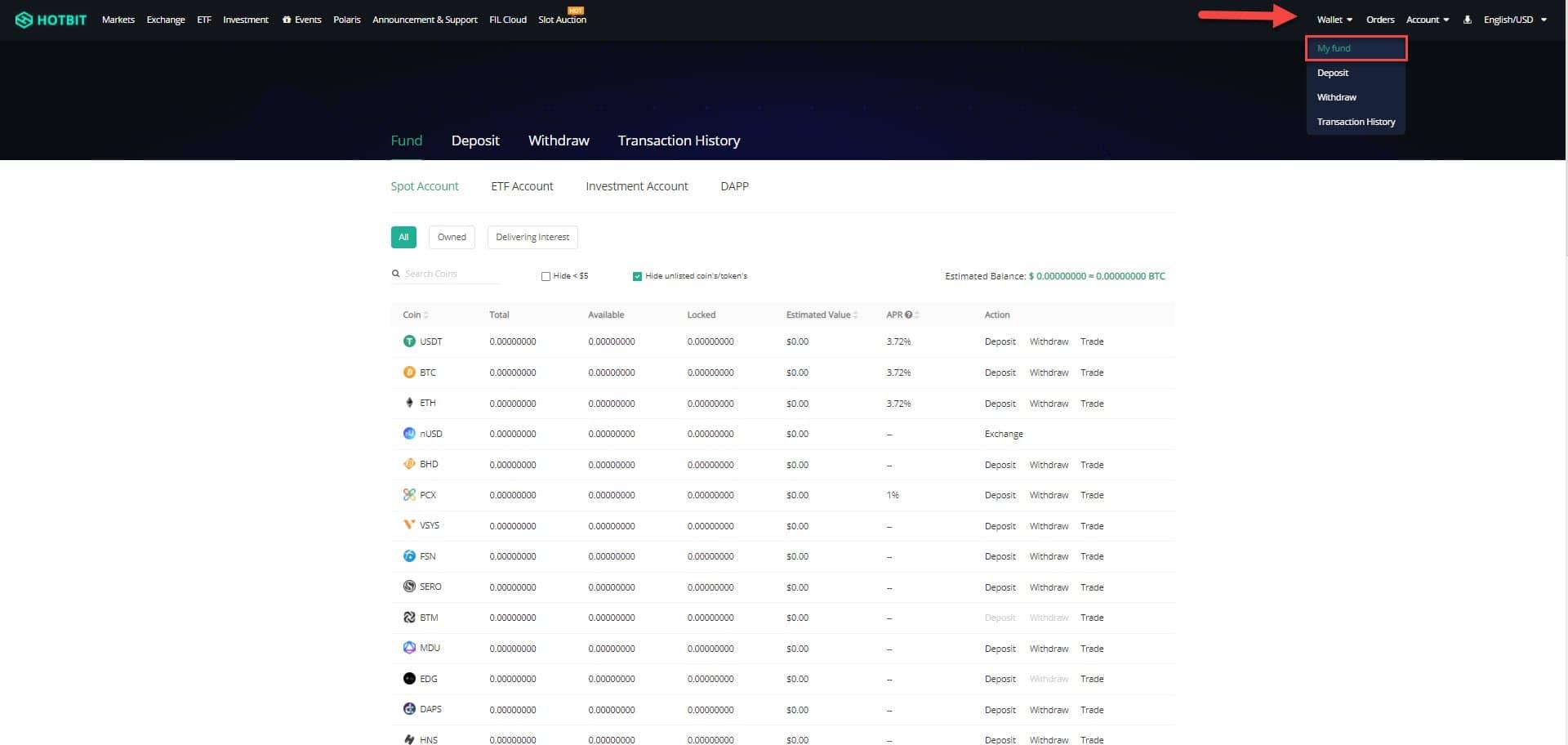Click the HNS coin icon
The height and width of the screenshot is (745, 1568).
(x=409, y=739)
